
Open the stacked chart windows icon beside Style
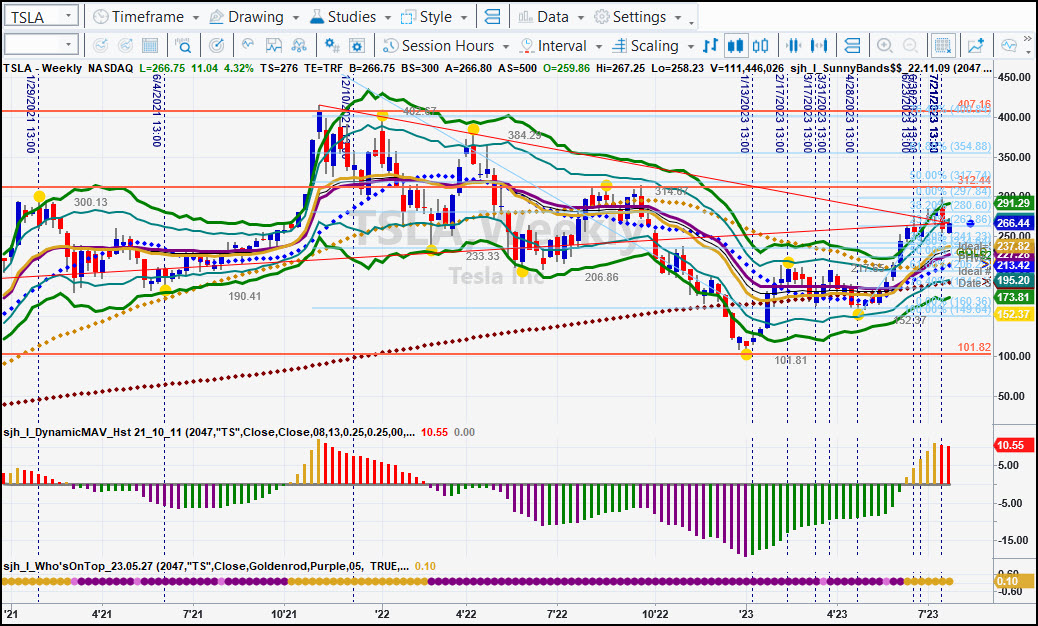pyautogui.click(x=493, y=17)
